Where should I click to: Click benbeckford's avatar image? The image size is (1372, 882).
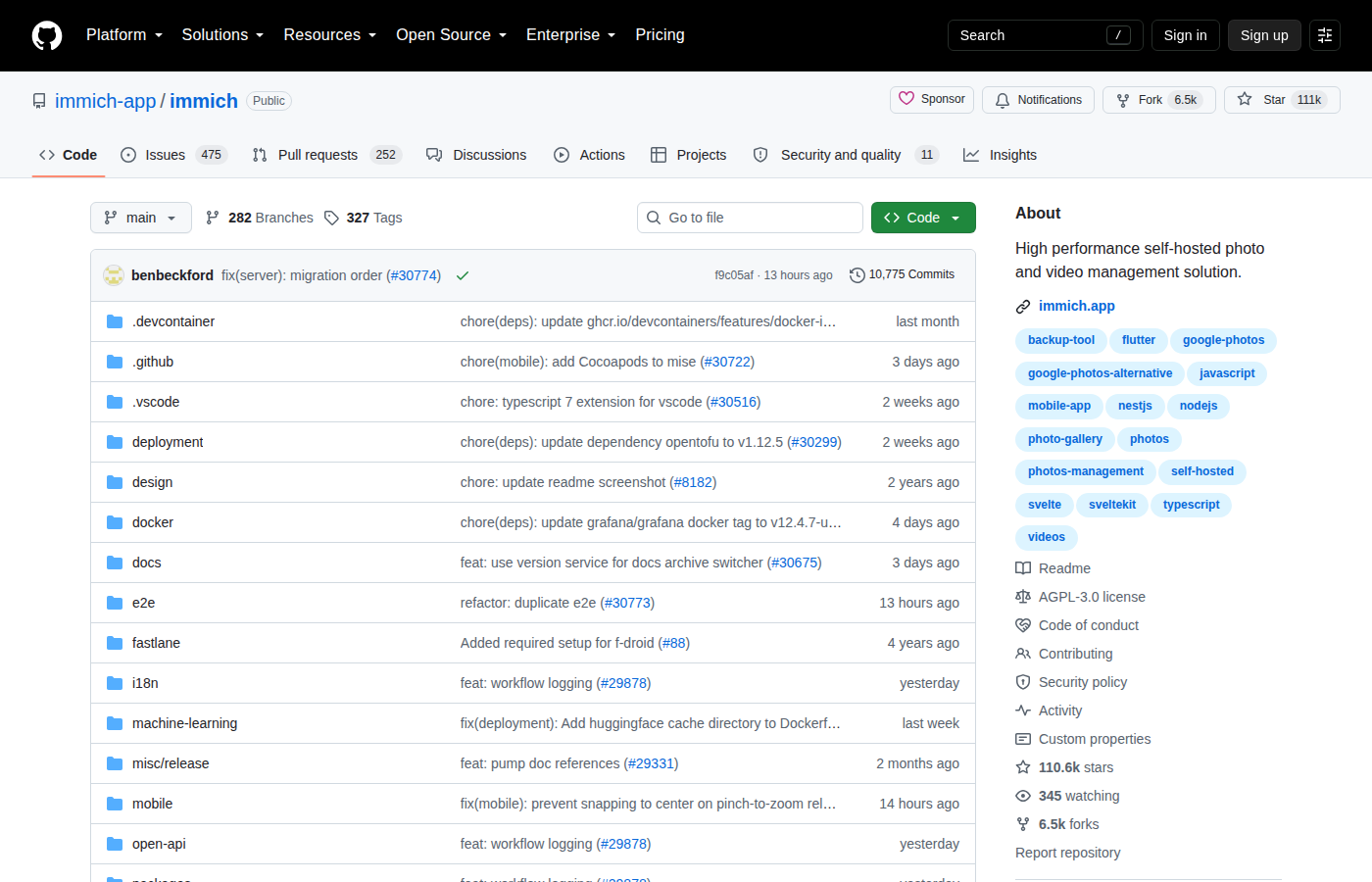click(x=114, y=275)
